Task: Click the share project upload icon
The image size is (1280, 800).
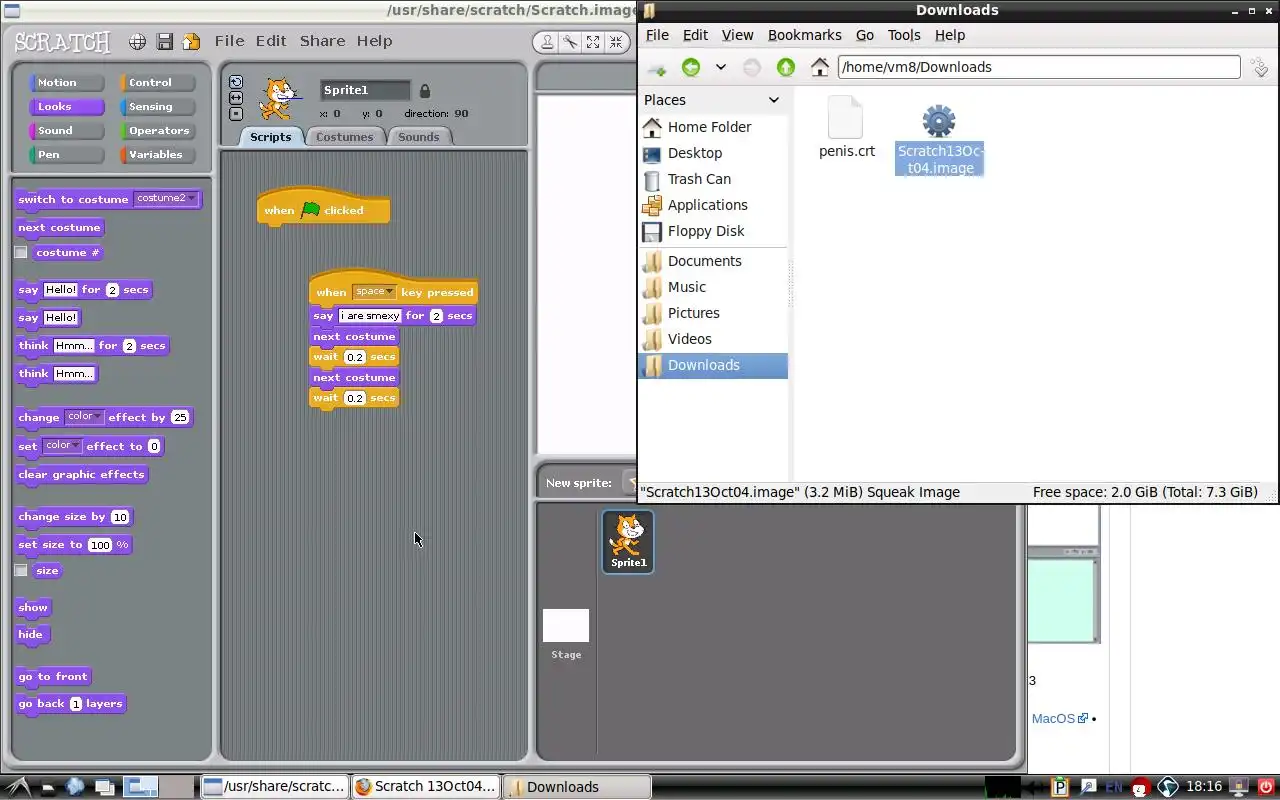Action: (x=191, y=42)
